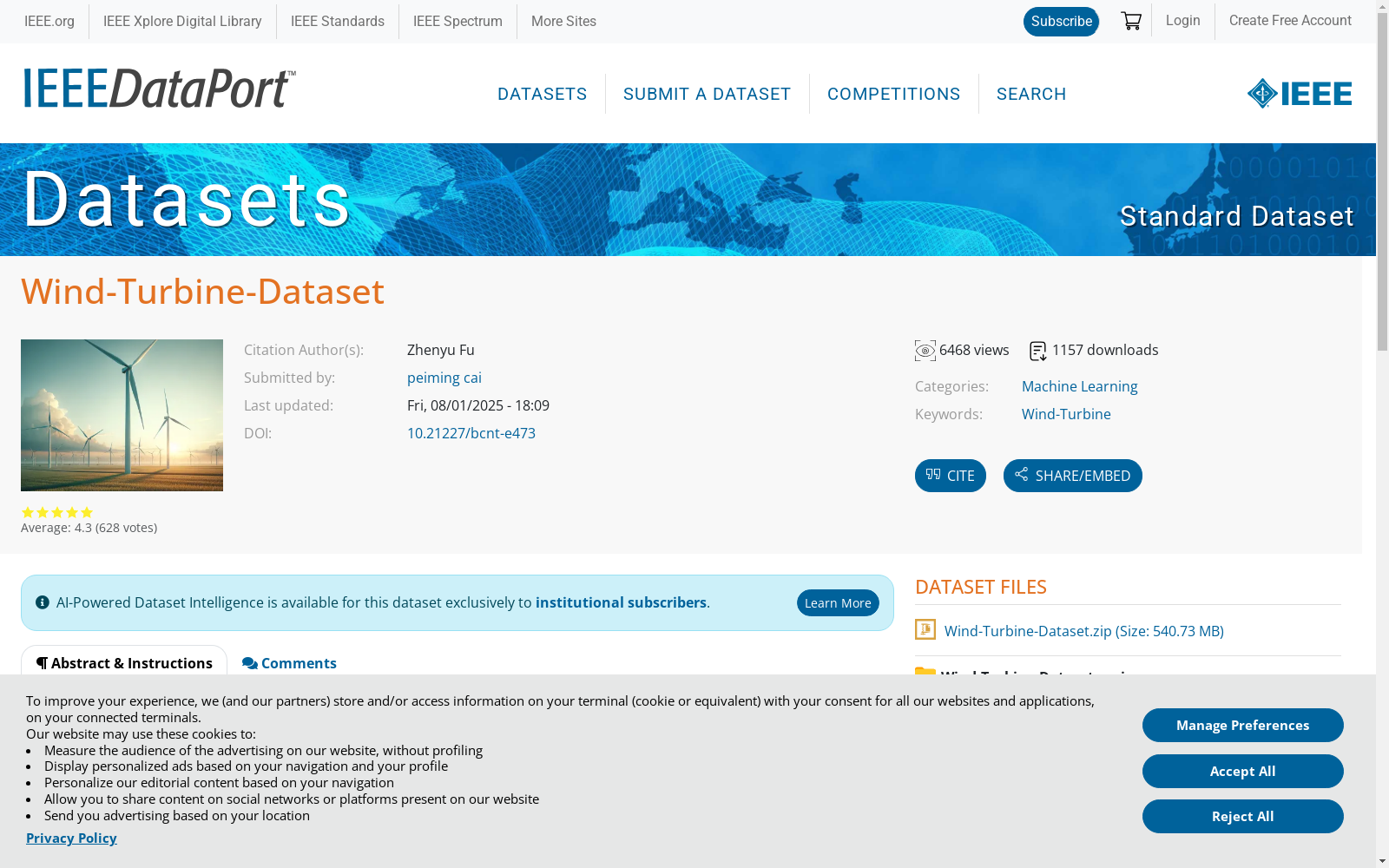Click the Cite button
The image size is (1389, 868).
pyautogui.click(x=951, y=476)
